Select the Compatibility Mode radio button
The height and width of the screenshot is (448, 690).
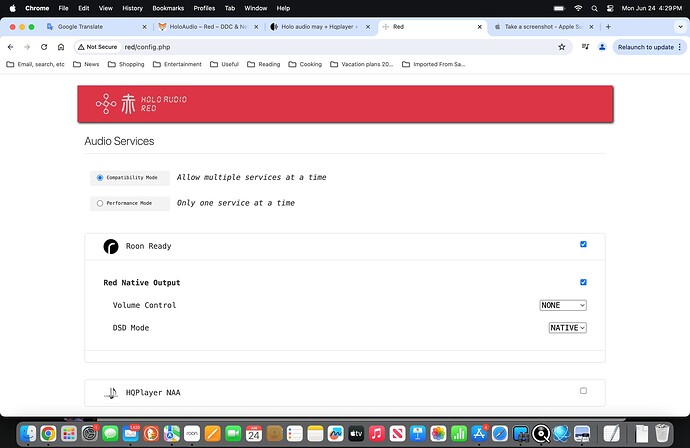coord(100,178)
